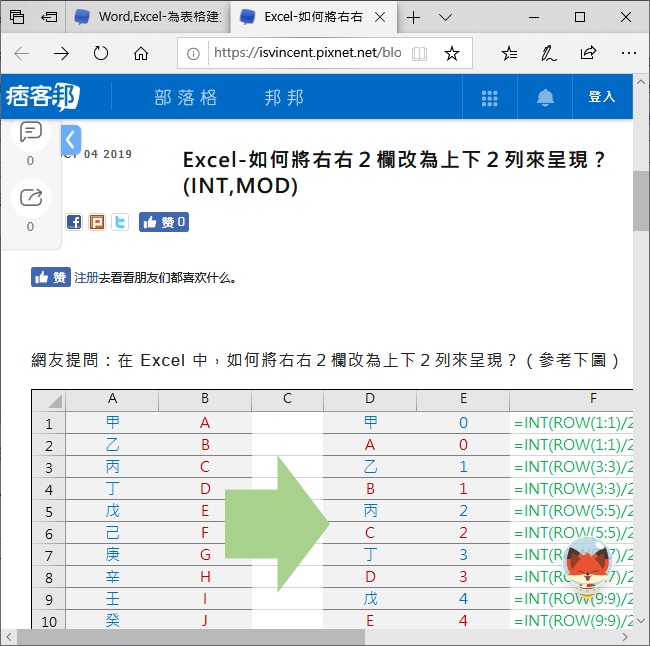Switch to the Word,Excel tab
650x646 pixels.
click(x=147, y=17)
